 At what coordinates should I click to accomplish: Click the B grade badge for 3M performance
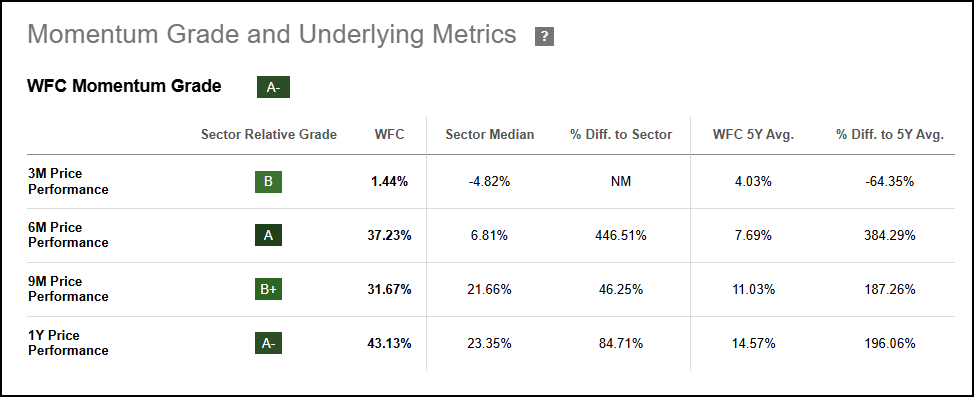point(268,182)
